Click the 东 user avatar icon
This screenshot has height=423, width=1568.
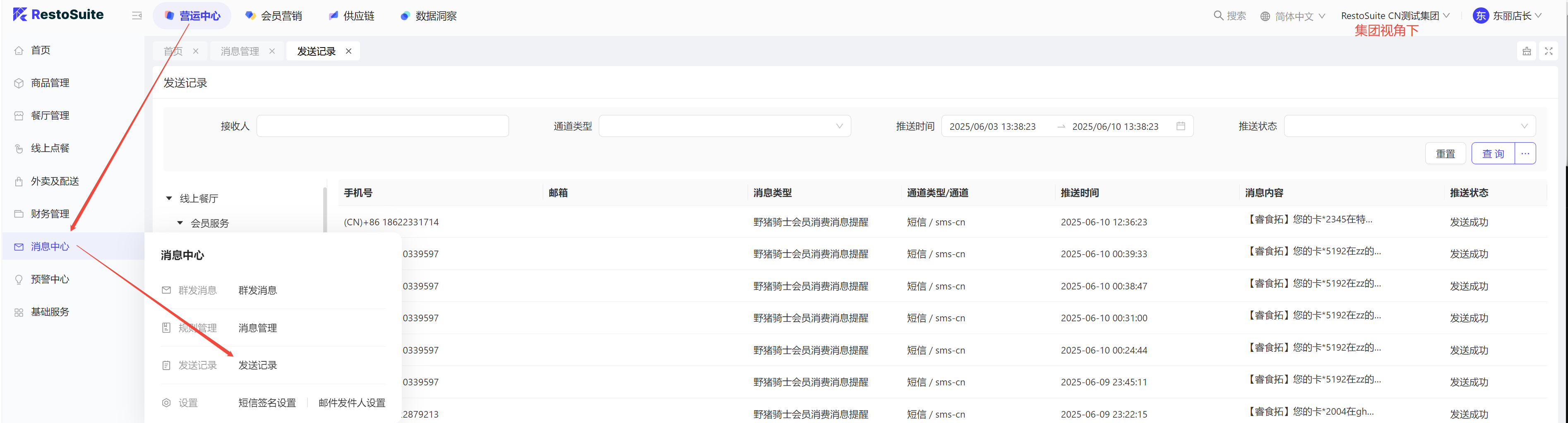click(1480, 16)
